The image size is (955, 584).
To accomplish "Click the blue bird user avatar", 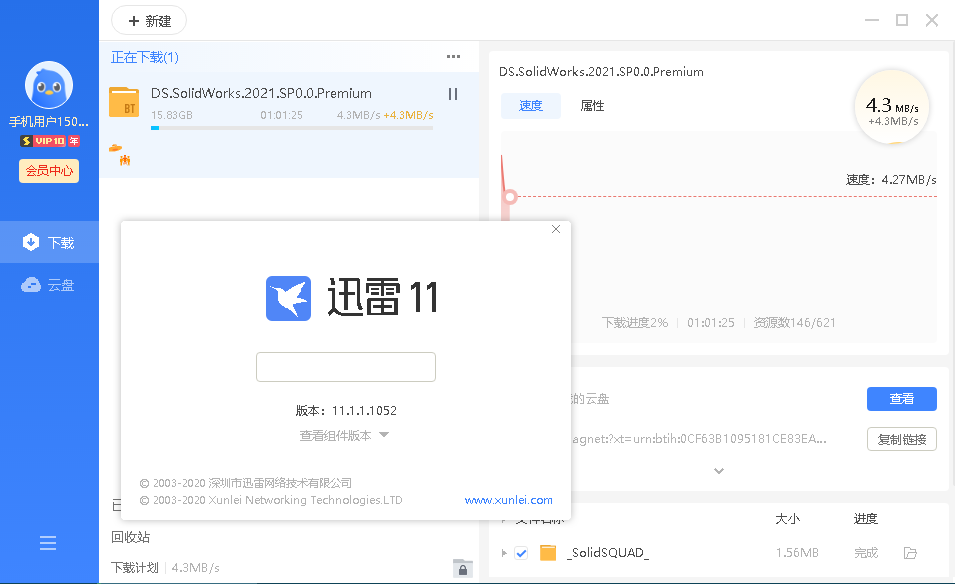I will (49, 86).
